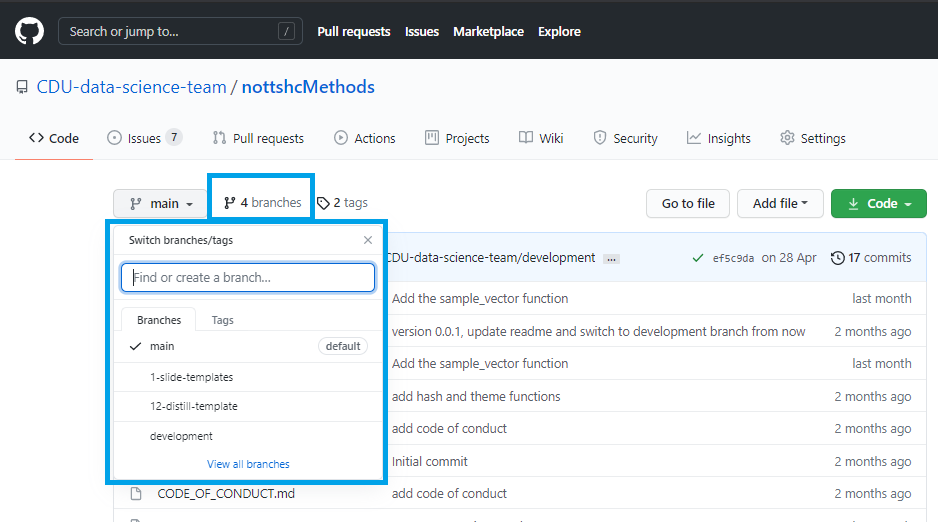Open 'add hash and theme functions' commit
Viewport: 938px width, 522px height.
pos(476,396)
